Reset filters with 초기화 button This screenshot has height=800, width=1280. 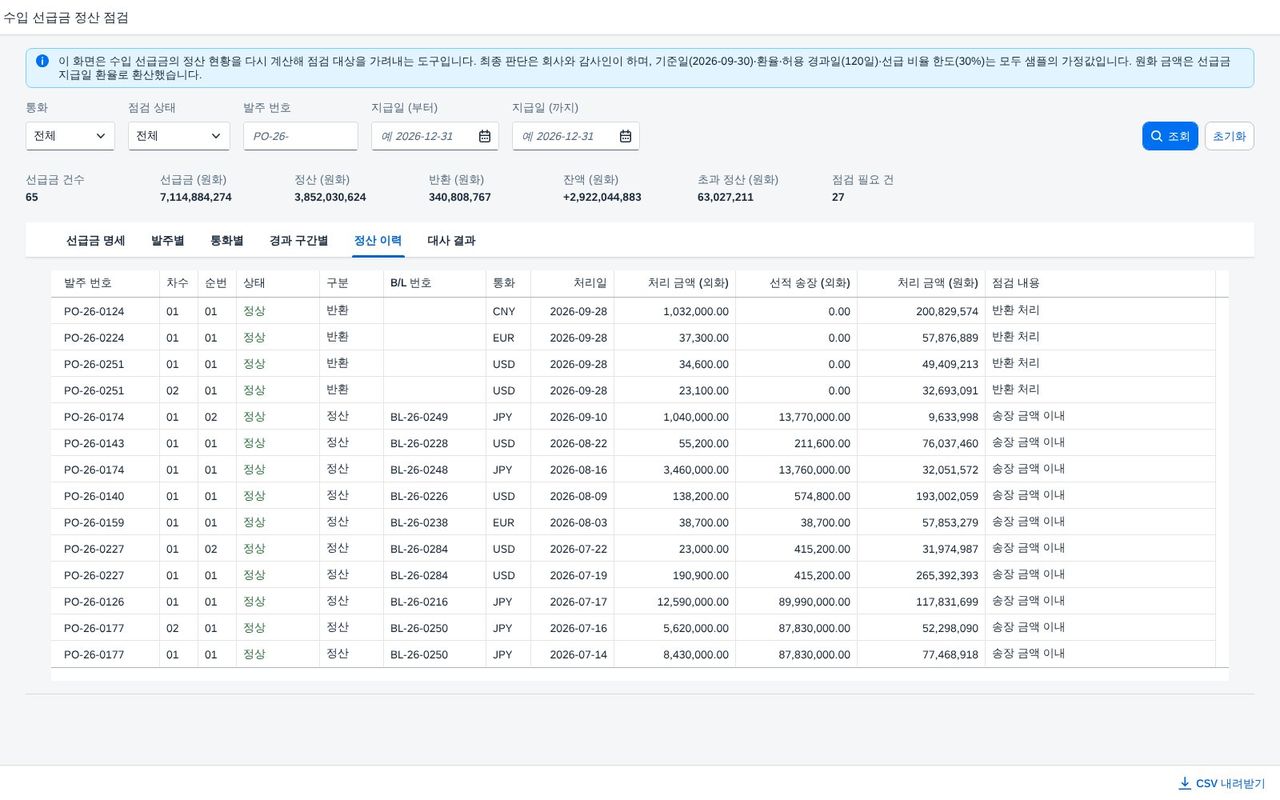pos(1229,136)
